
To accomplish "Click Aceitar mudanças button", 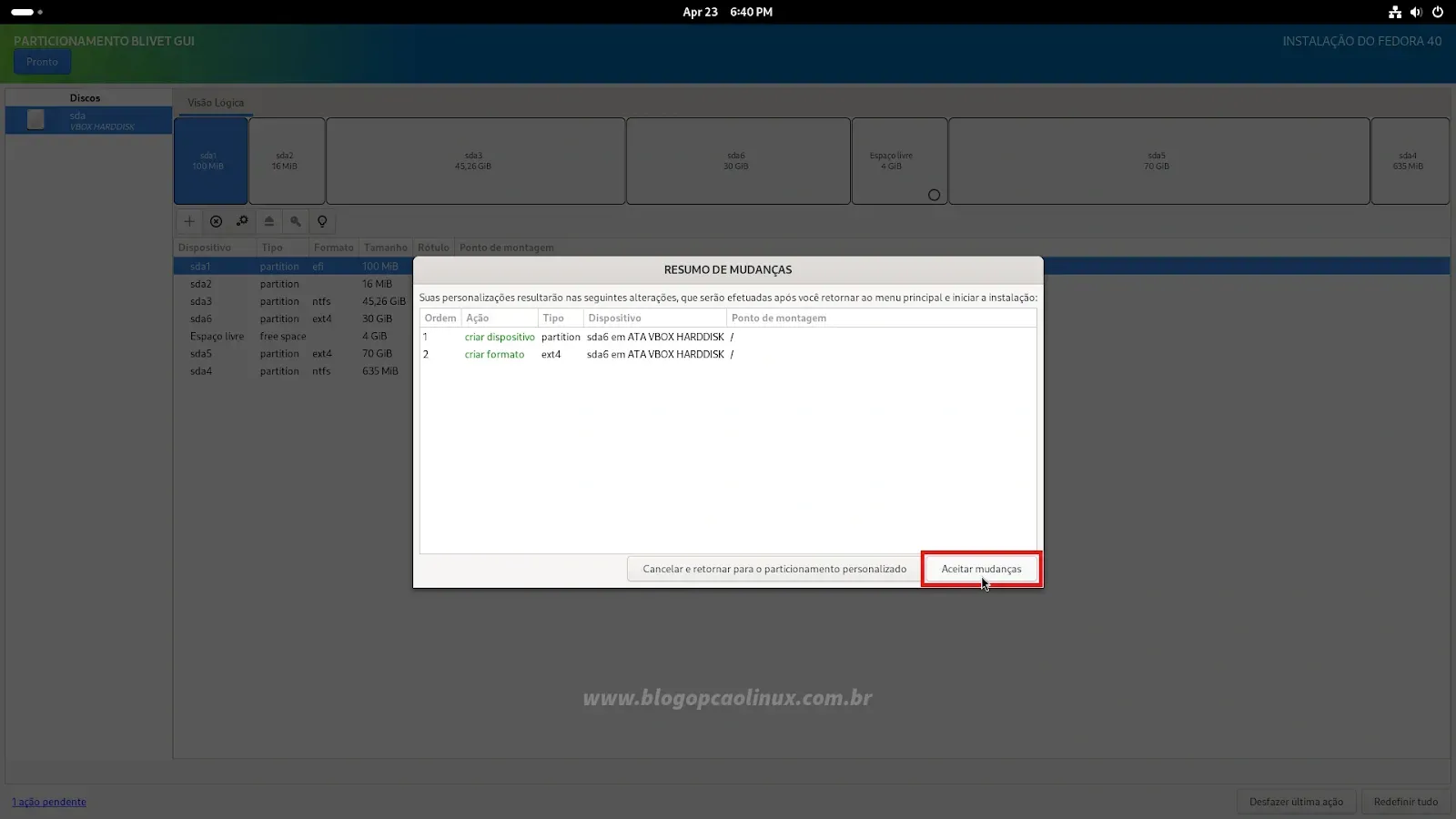I will 981,569.
